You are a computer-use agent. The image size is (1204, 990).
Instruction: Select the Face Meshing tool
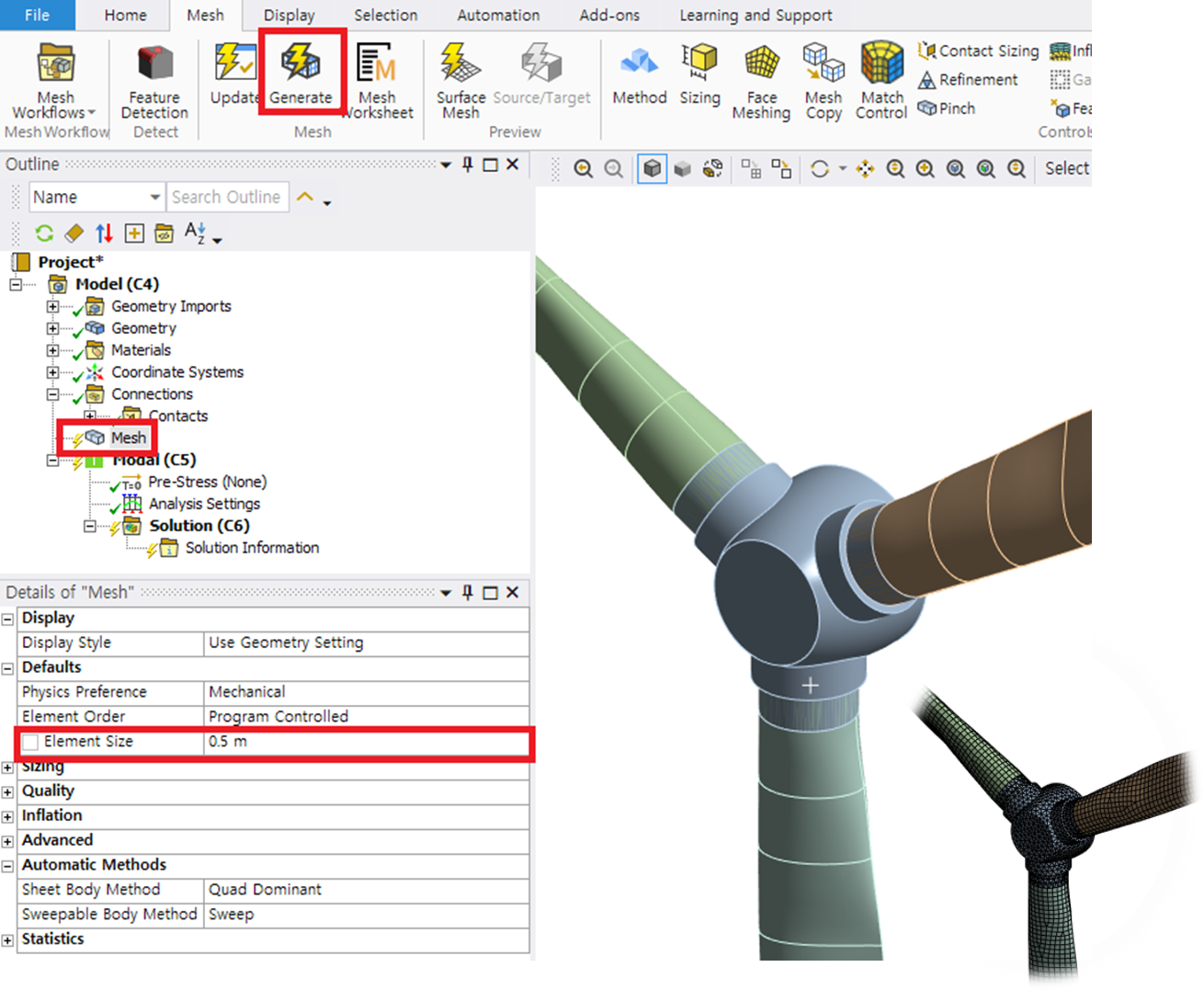coord(761,64)
